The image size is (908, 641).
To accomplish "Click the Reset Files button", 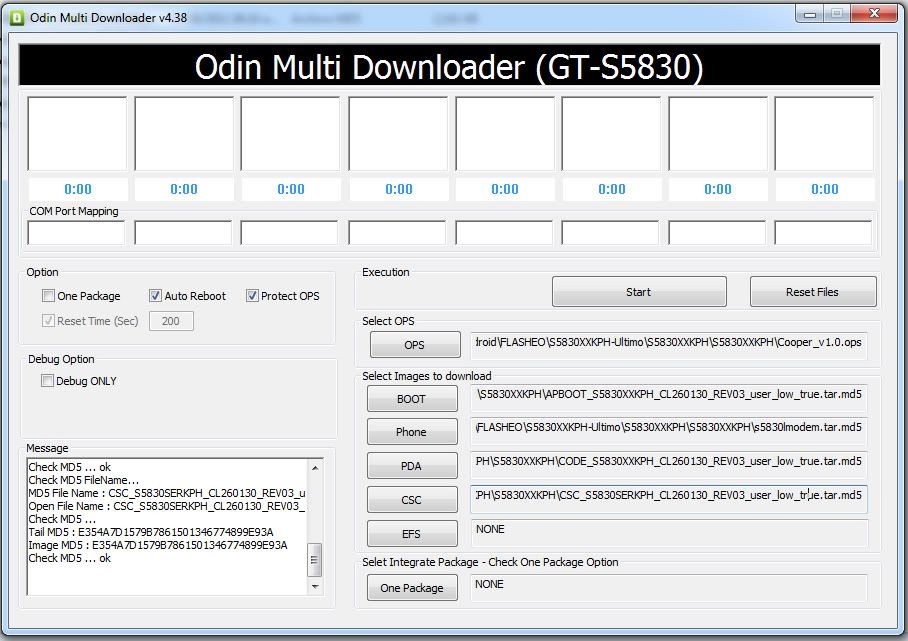I will [812, 292].
